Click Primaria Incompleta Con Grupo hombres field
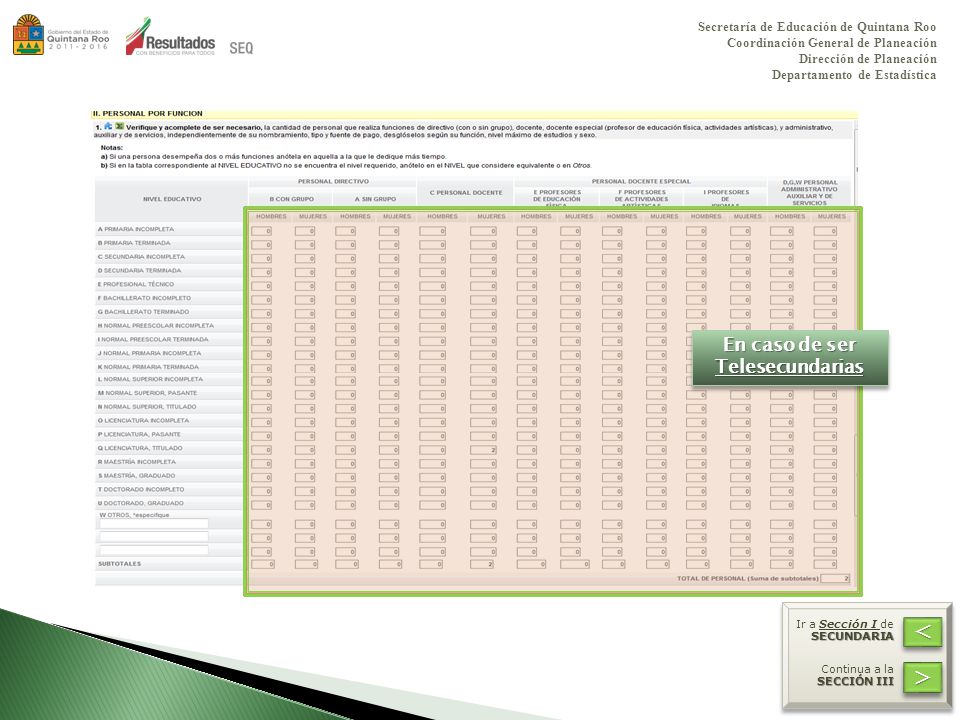Viewport: 960px width, 720px height. 261,231
